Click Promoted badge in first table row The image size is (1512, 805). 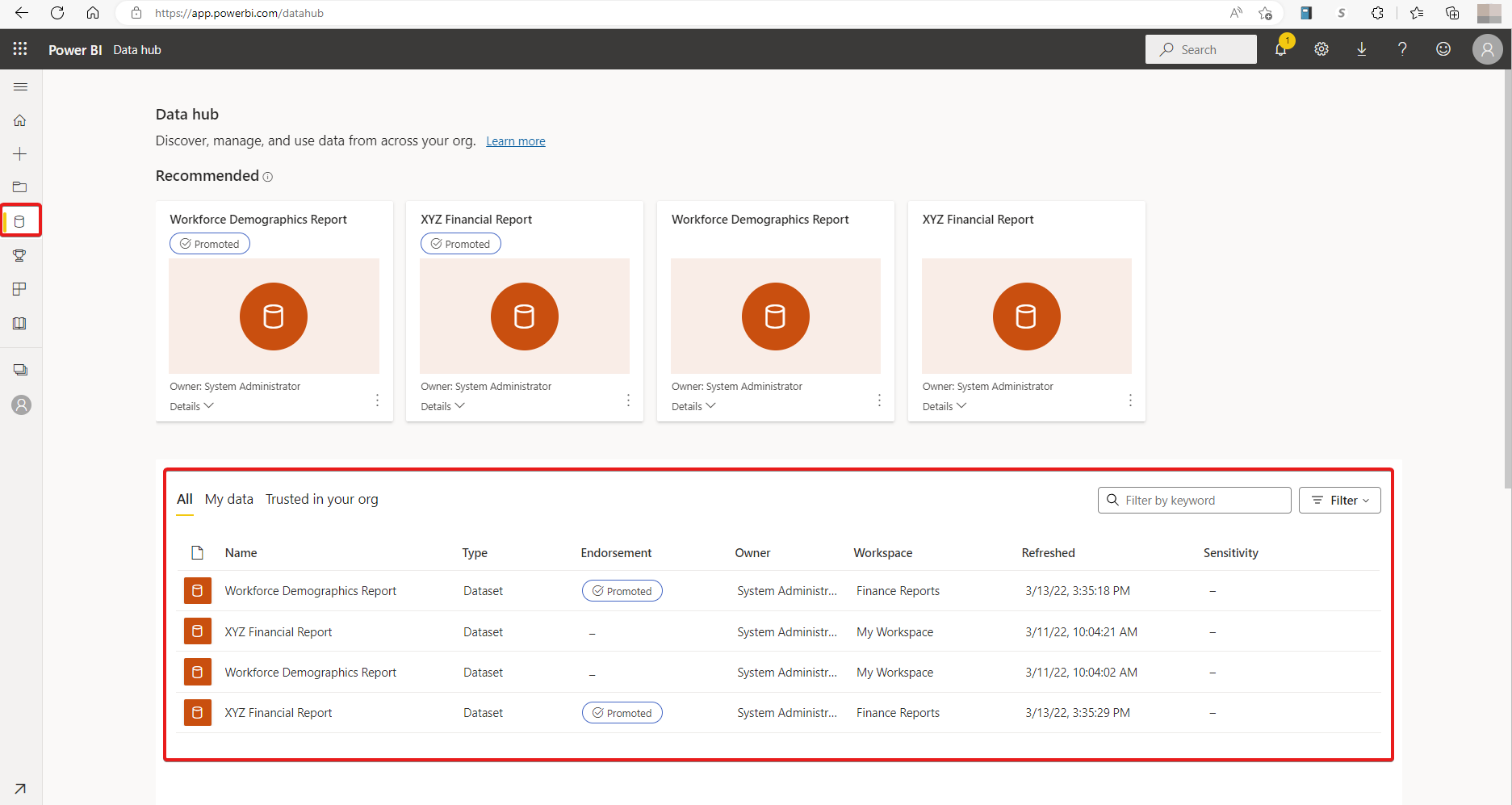pos(622,591)
